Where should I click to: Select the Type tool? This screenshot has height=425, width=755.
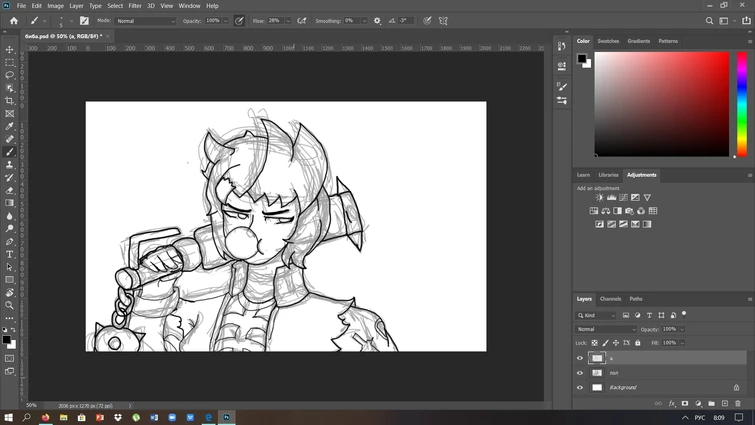10,254
